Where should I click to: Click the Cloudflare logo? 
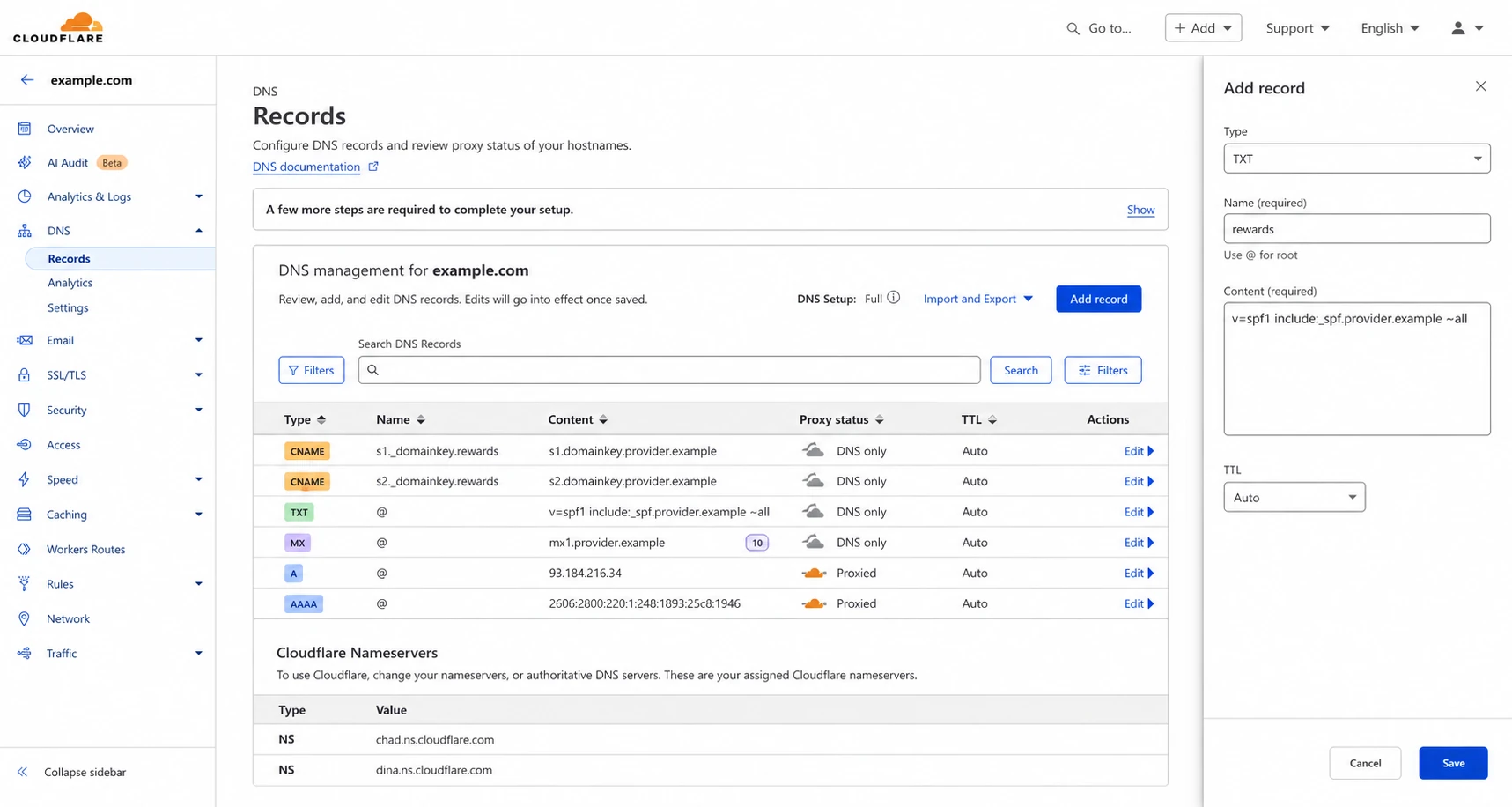point(58,27)
